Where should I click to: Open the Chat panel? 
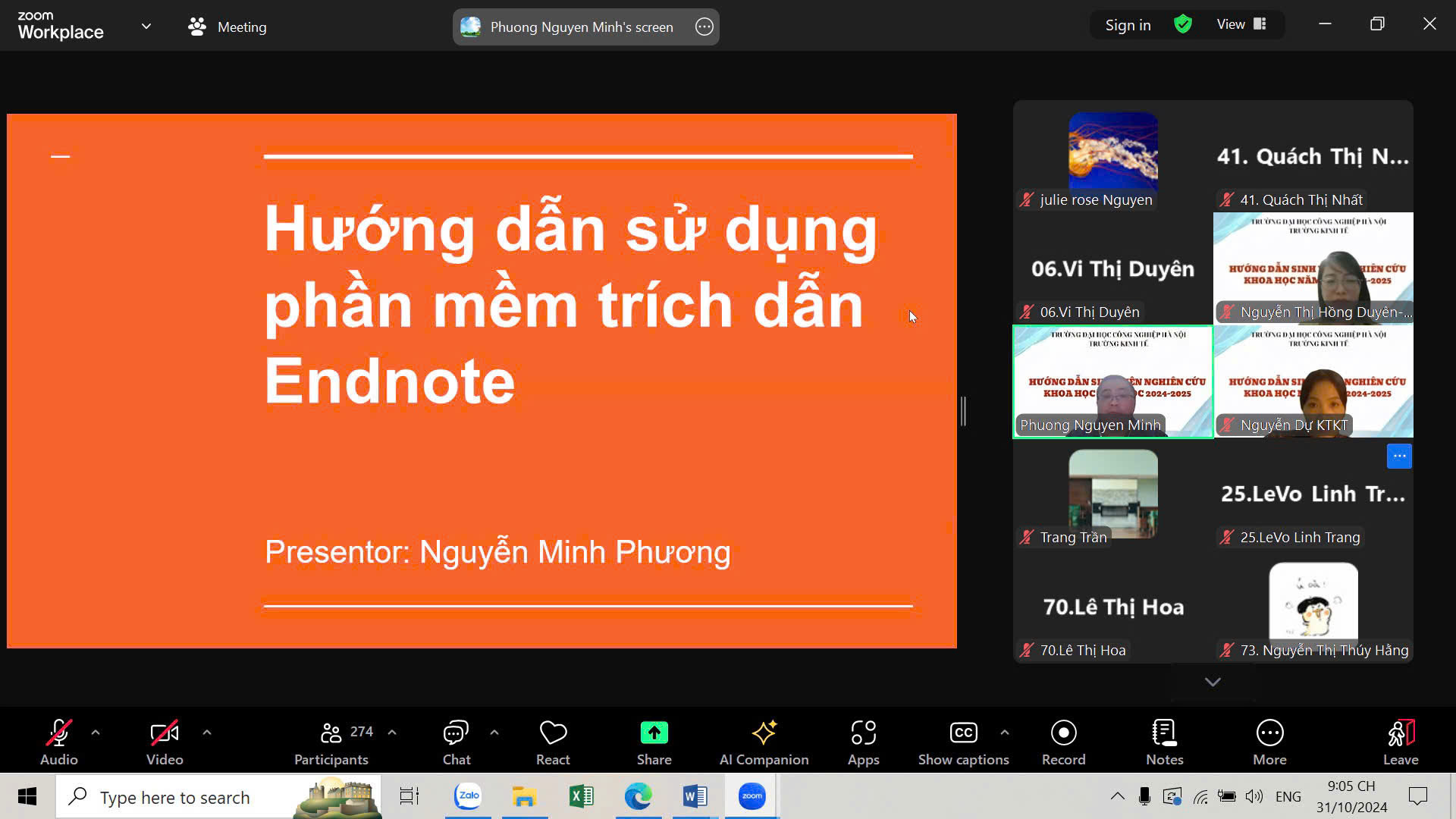457,742
